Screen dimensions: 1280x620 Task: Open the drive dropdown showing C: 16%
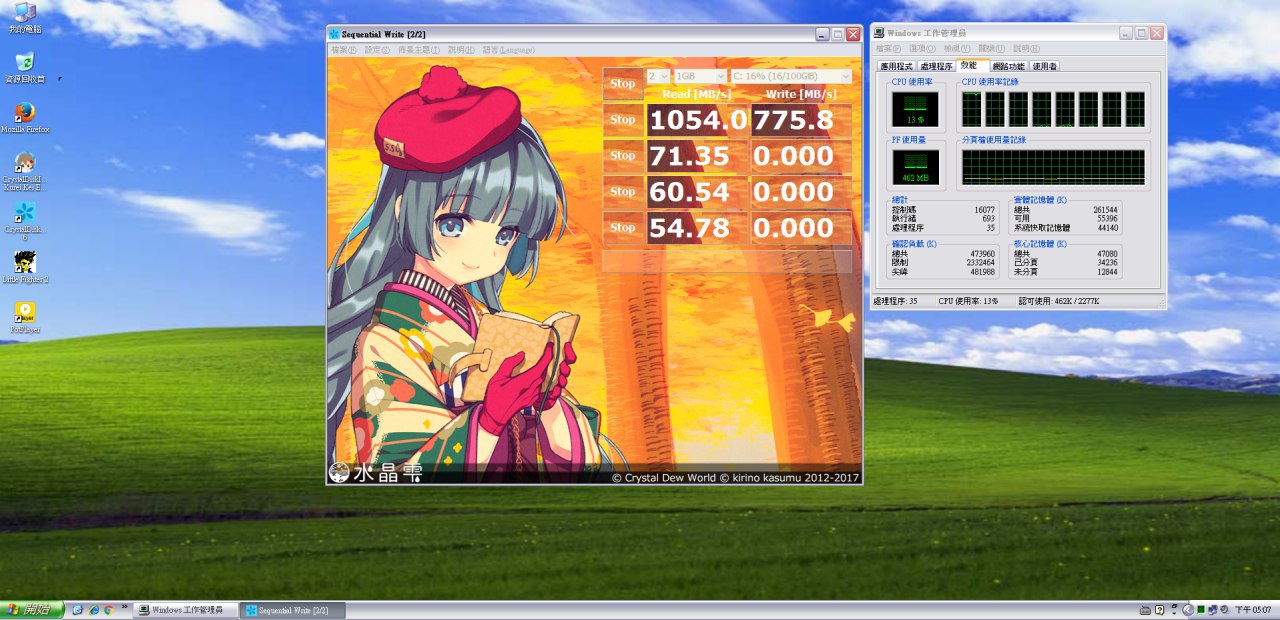(791, 76)
